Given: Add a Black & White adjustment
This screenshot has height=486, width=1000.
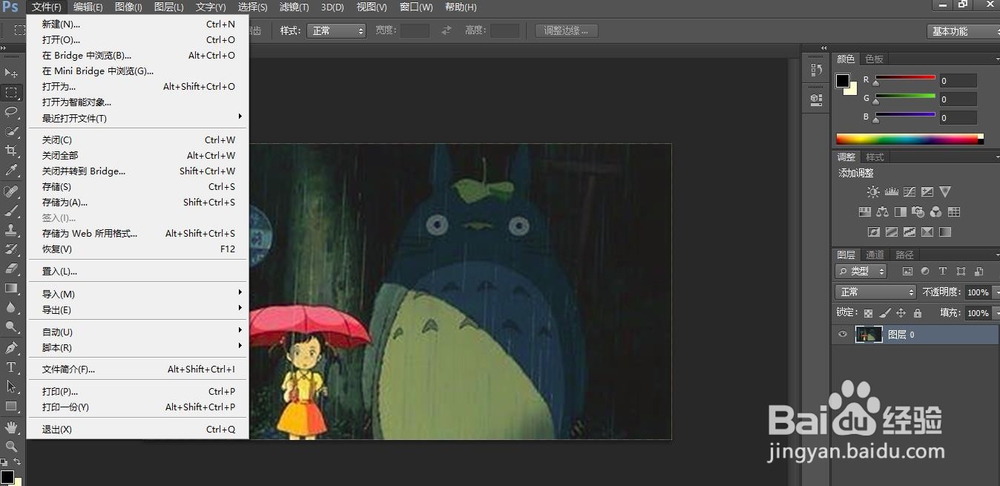Looking at the screenshot, I should pos(901,212).
